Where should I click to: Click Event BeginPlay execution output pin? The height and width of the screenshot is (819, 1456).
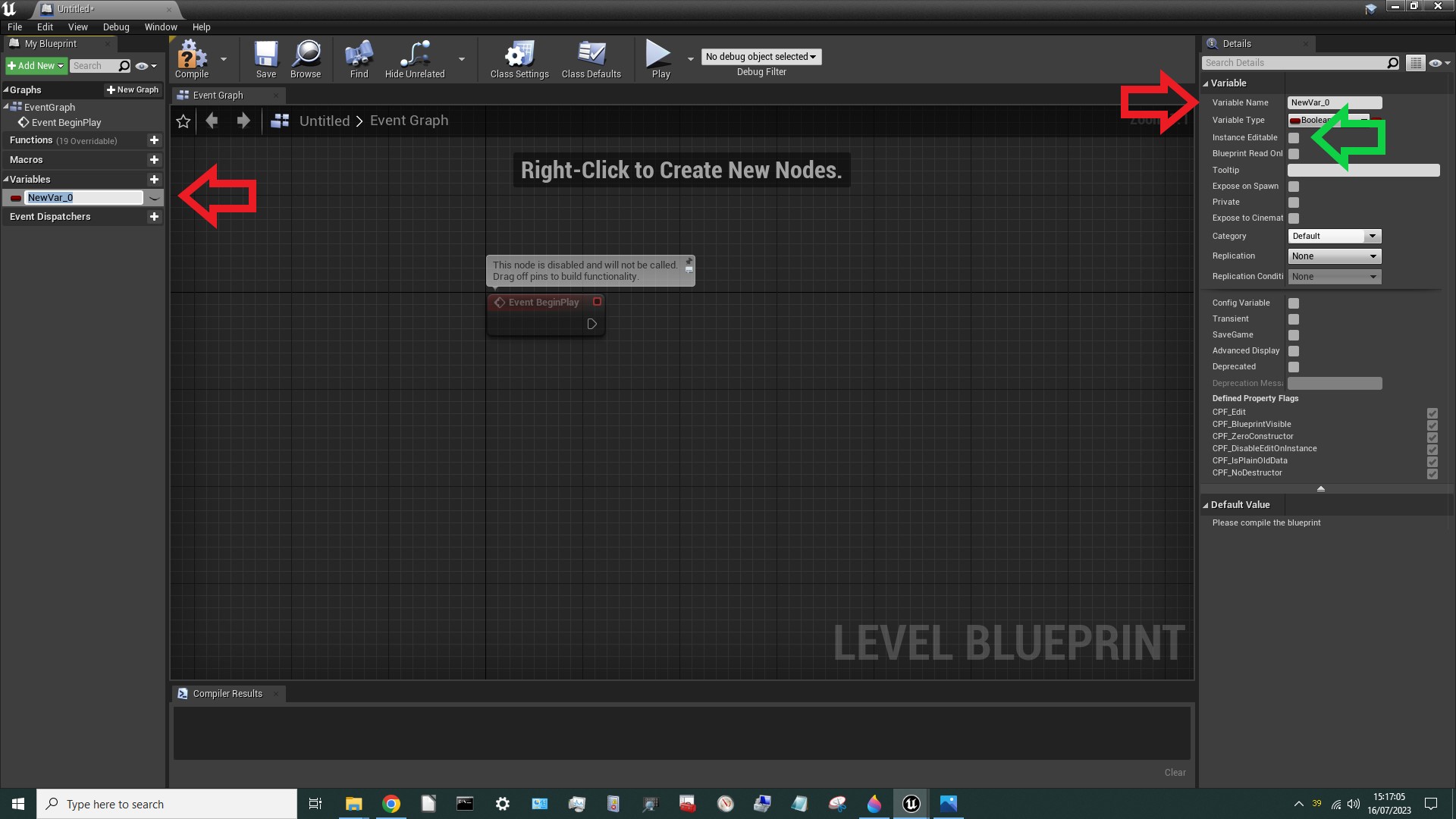click(592, 324)
